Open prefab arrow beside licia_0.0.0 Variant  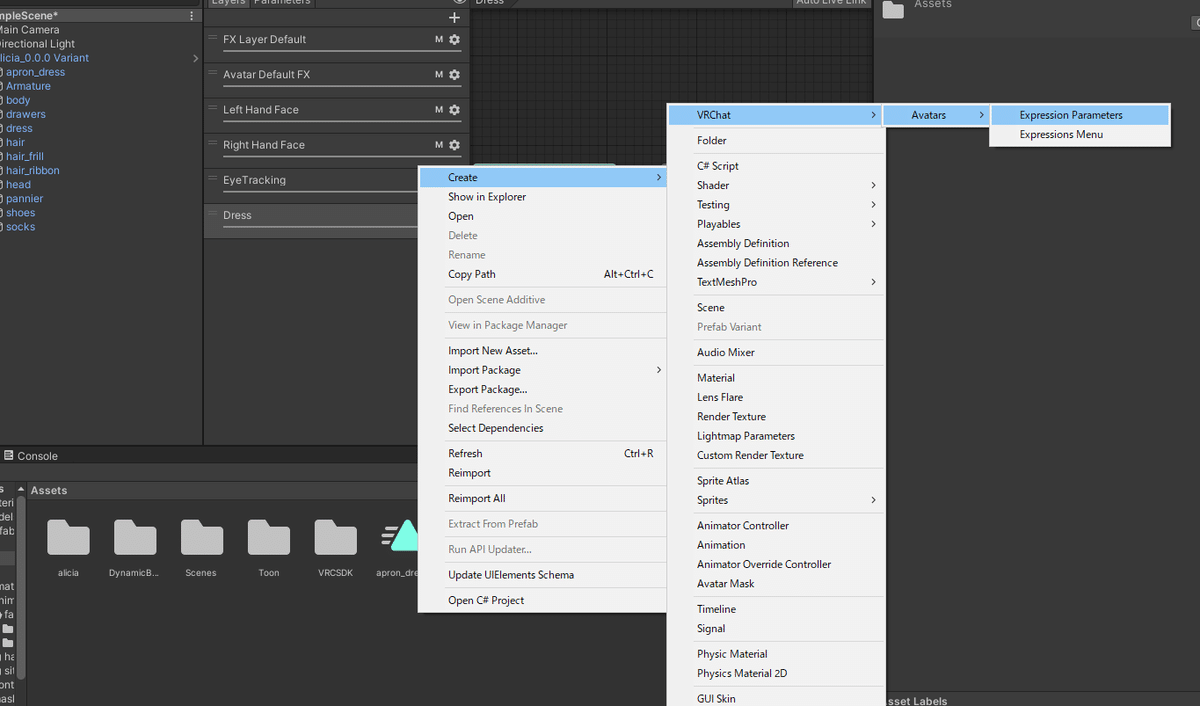[x=195, y=59]
